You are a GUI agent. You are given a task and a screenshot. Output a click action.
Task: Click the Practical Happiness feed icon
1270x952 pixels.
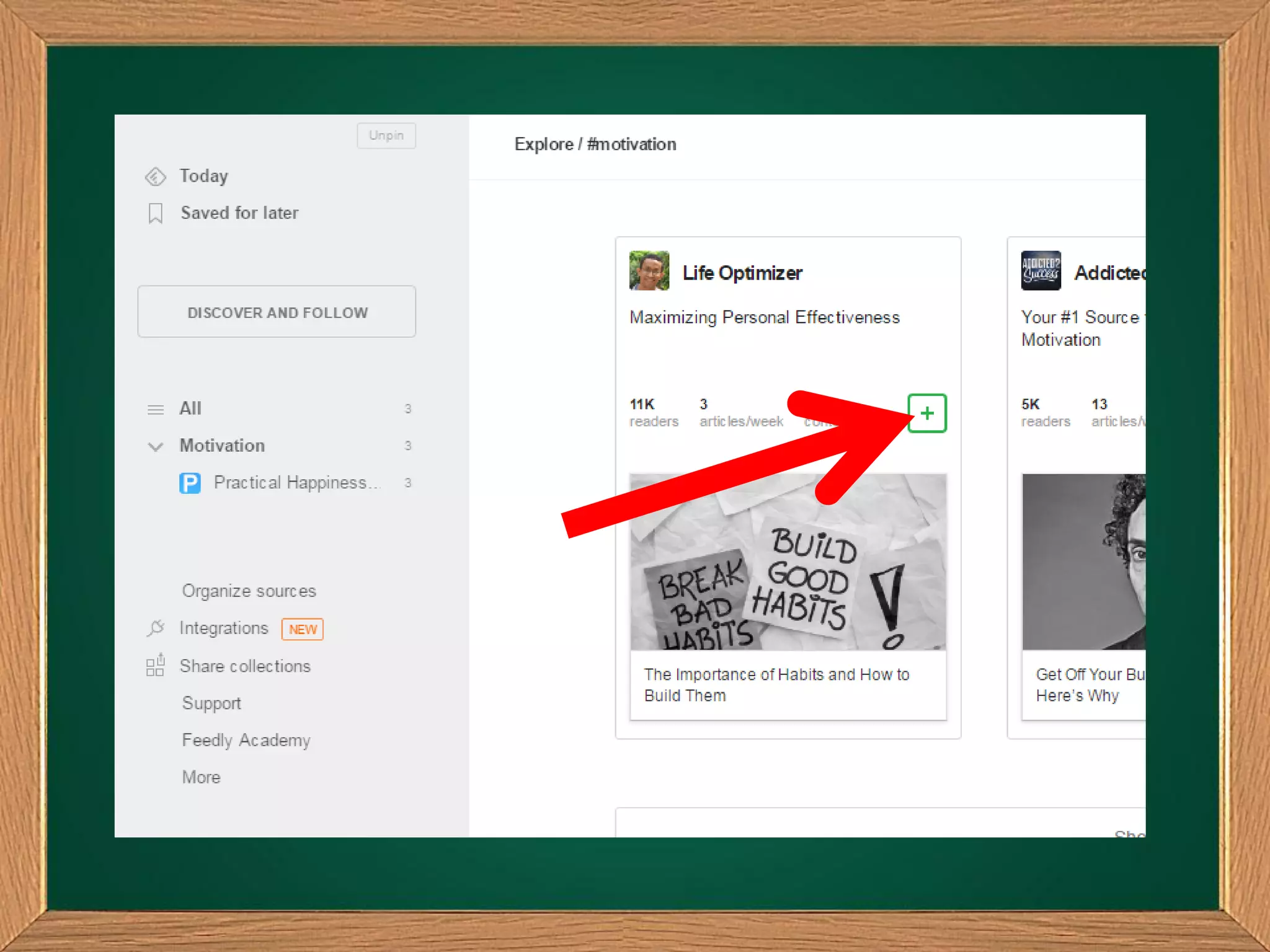(x=190, y=483)
